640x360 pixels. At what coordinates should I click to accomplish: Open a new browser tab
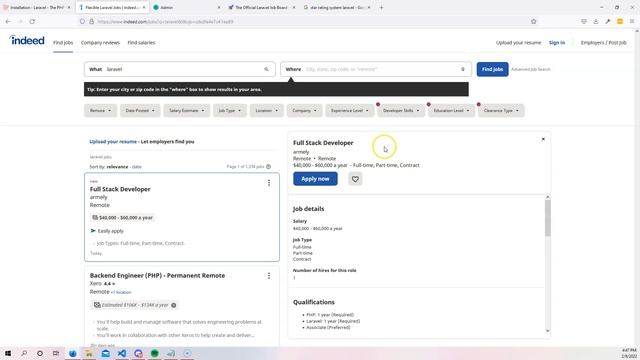coord(381,7)
